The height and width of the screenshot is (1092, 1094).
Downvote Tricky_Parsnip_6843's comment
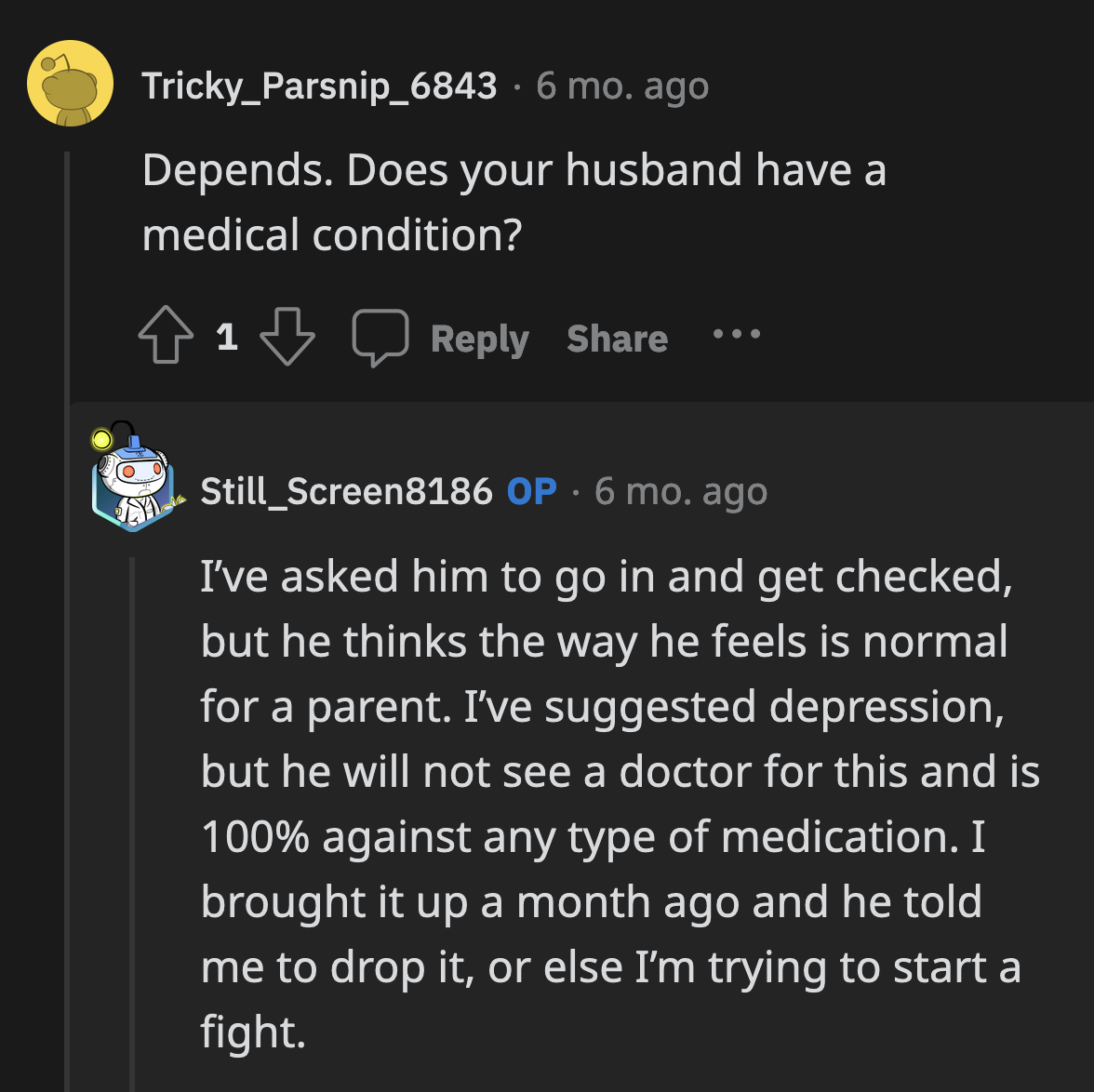[286, 337]
